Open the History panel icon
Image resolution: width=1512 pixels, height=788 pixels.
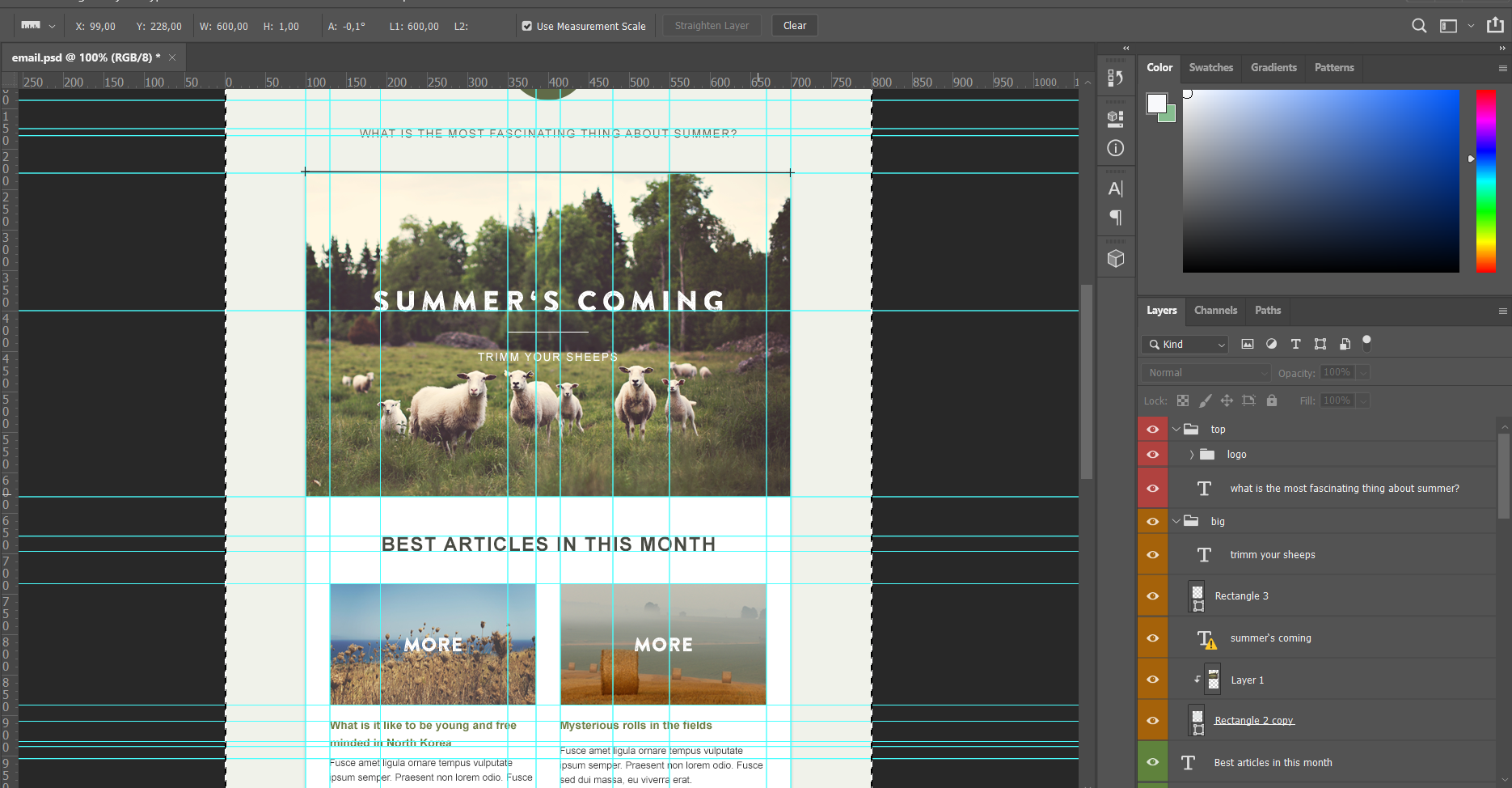coord(1115,78)
